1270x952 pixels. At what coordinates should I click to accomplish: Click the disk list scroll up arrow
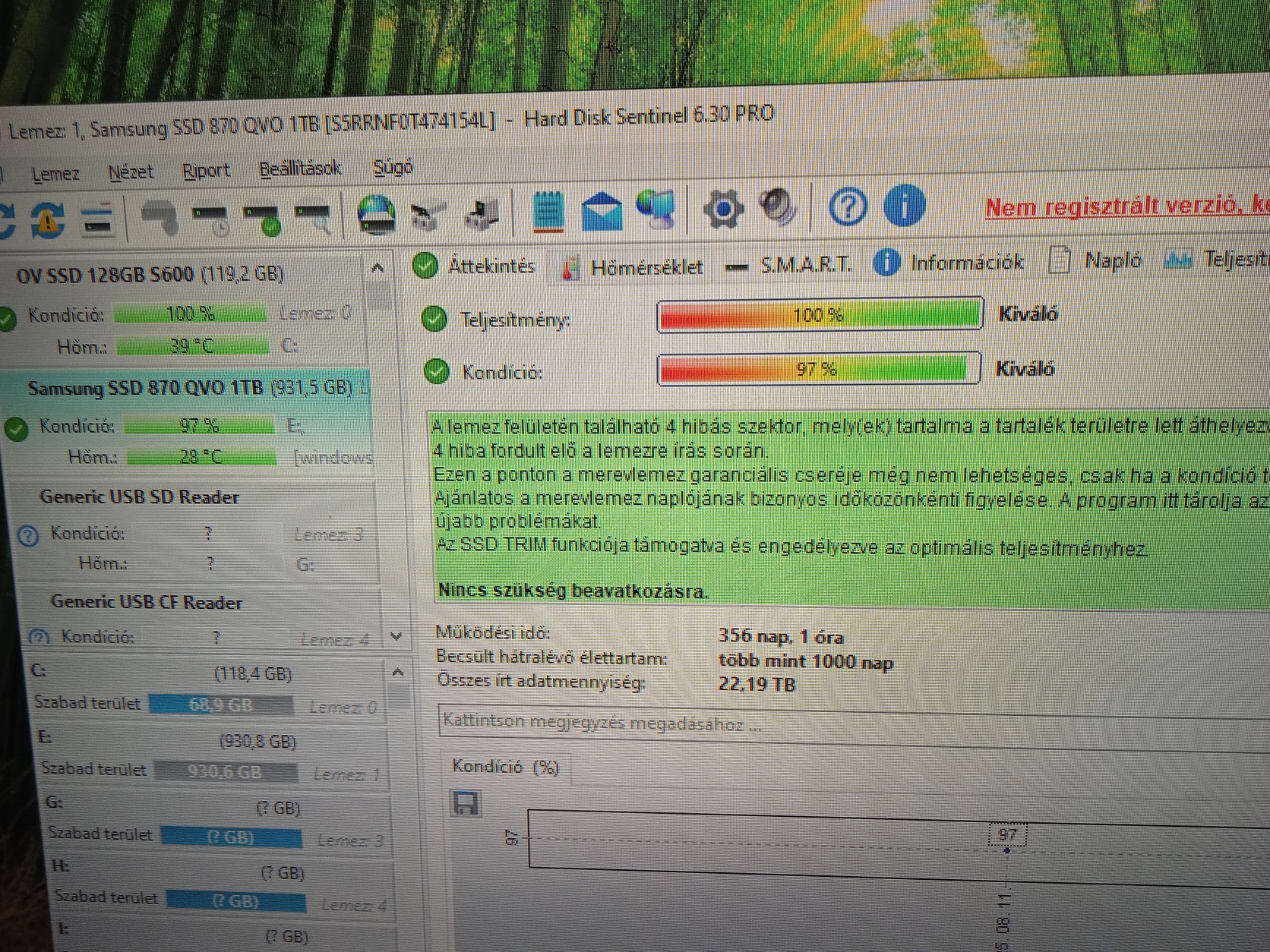(x=378, y=268)
